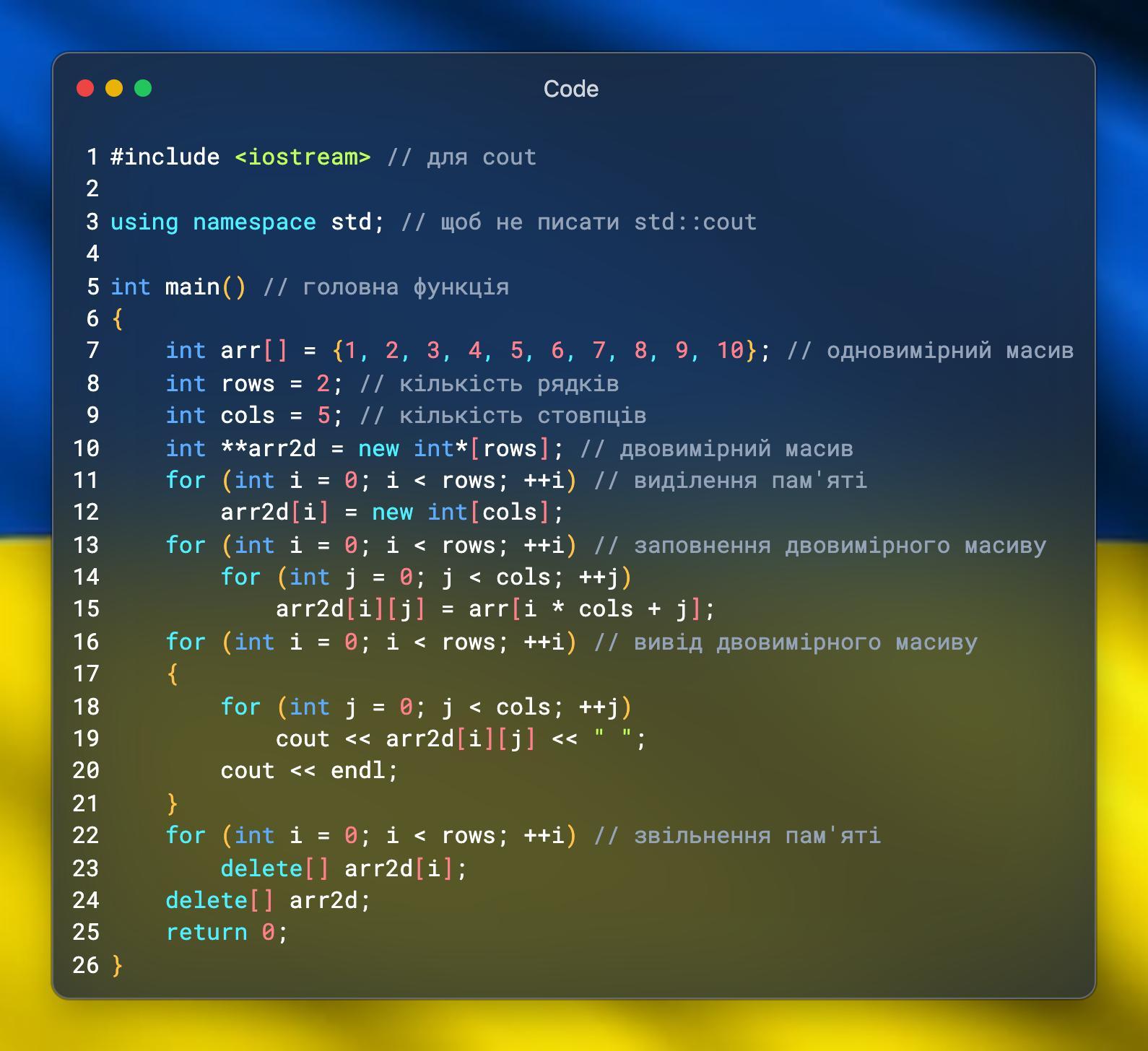The width and height of the screenshot is (1148, 1051).
Task: Click line number 2 in the gutter
Action: click(92, 188)
